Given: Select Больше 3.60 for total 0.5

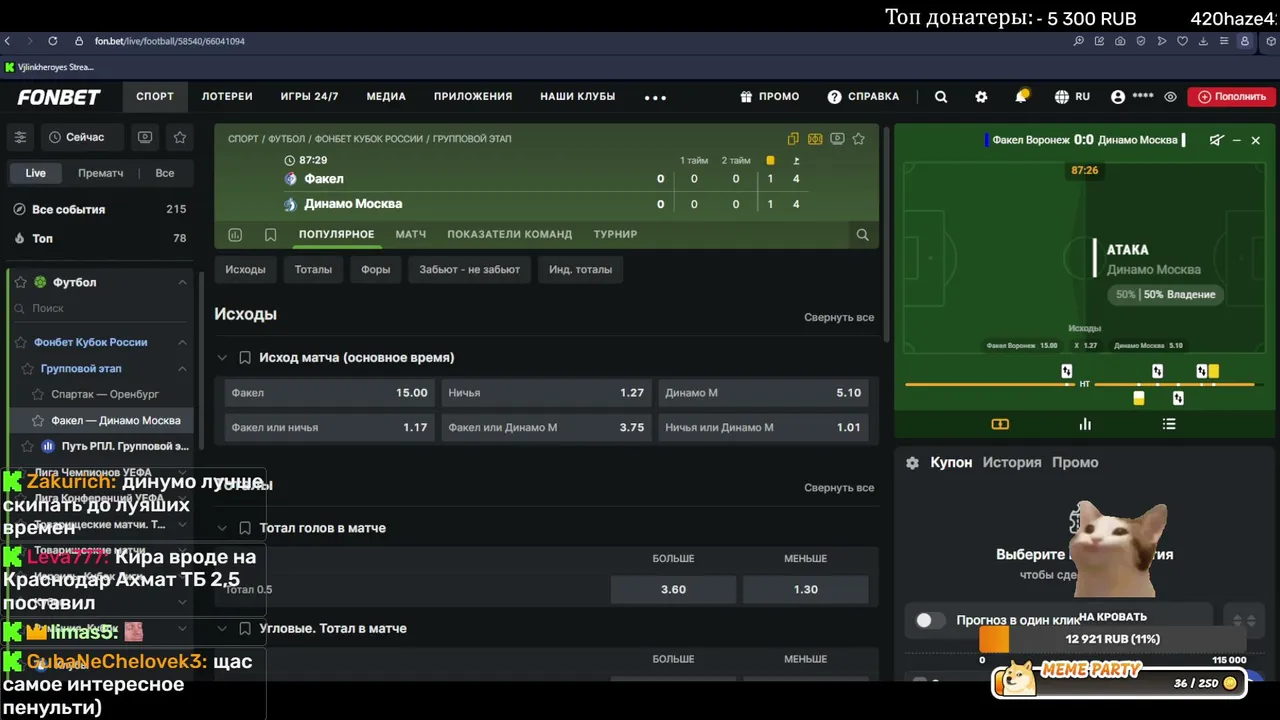Looking at the screenshot, I should coord(673,590).
